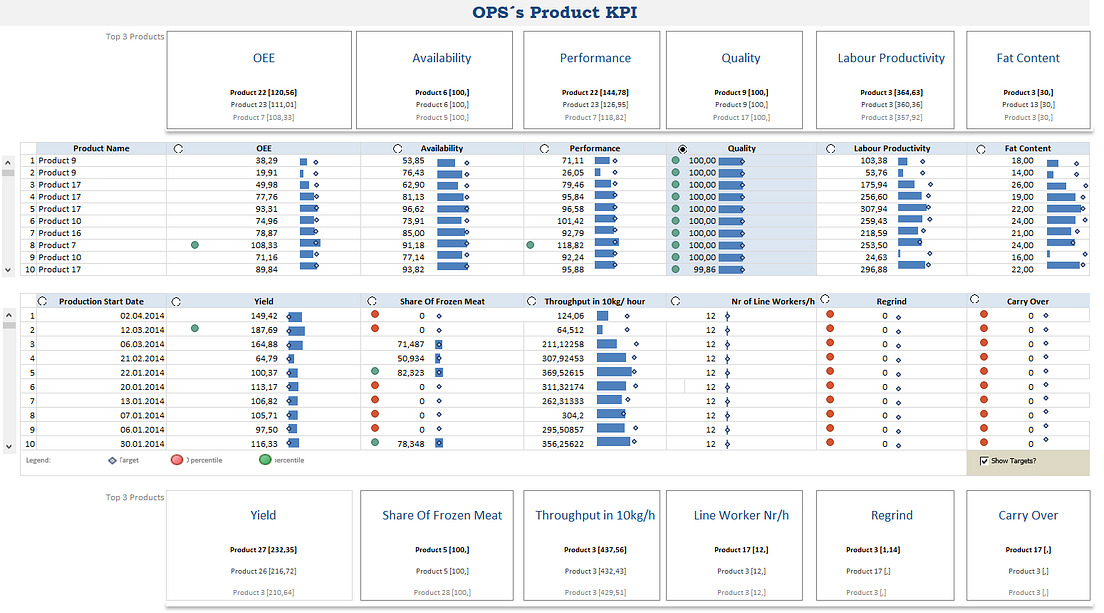Click the Fat Content bar for value 26,00
The image size is (1104, 613).
pos(1056,186)
